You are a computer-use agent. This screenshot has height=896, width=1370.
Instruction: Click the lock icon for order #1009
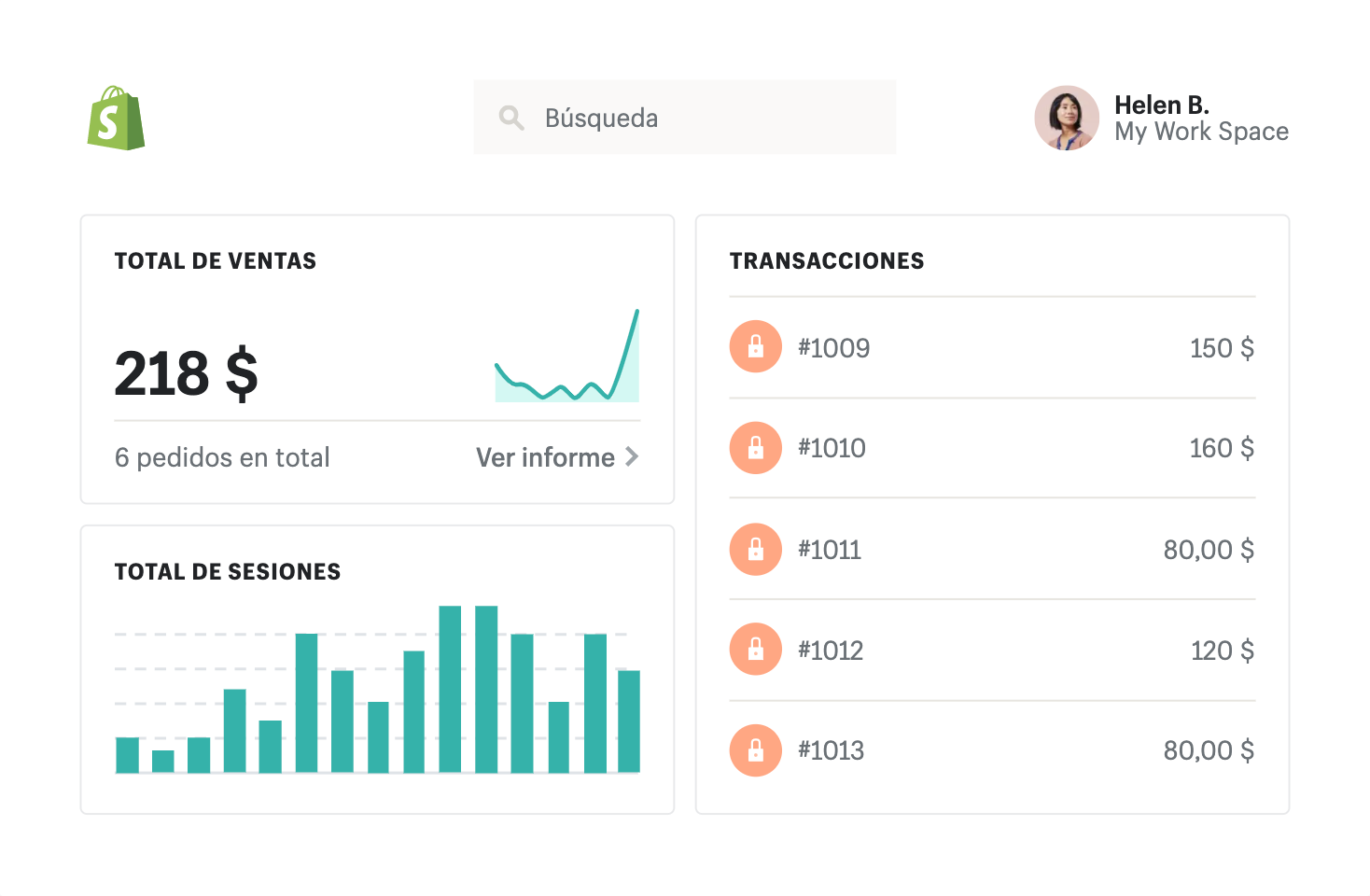point(755,347)
